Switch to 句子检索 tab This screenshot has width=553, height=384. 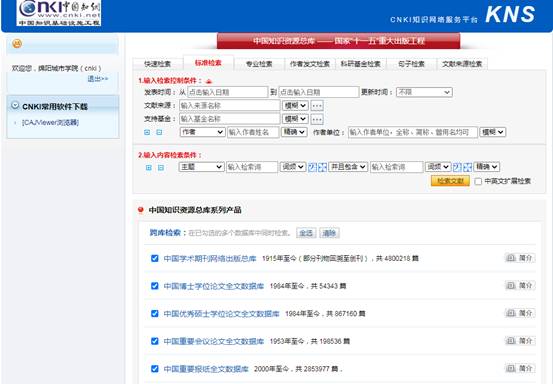411,64
